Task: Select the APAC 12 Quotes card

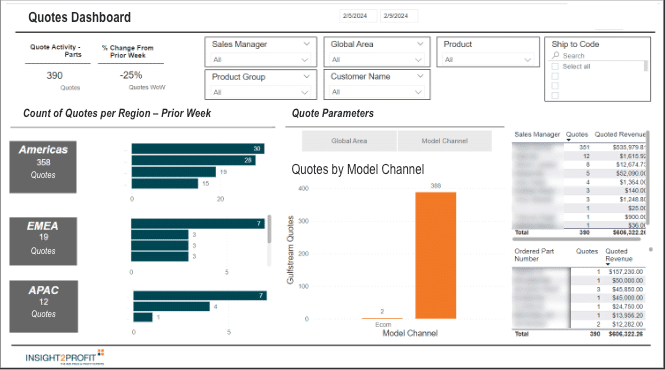Action: click(44, 306)
